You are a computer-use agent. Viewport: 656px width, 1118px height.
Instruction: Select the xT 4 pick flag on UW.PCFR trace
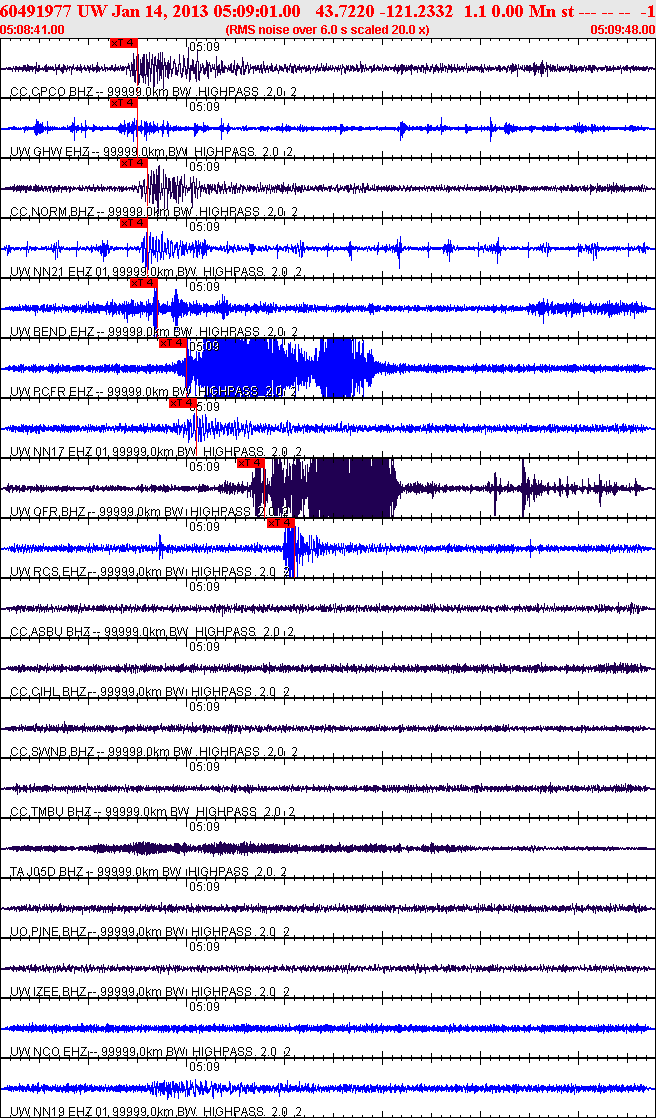[x=173, y=343]
